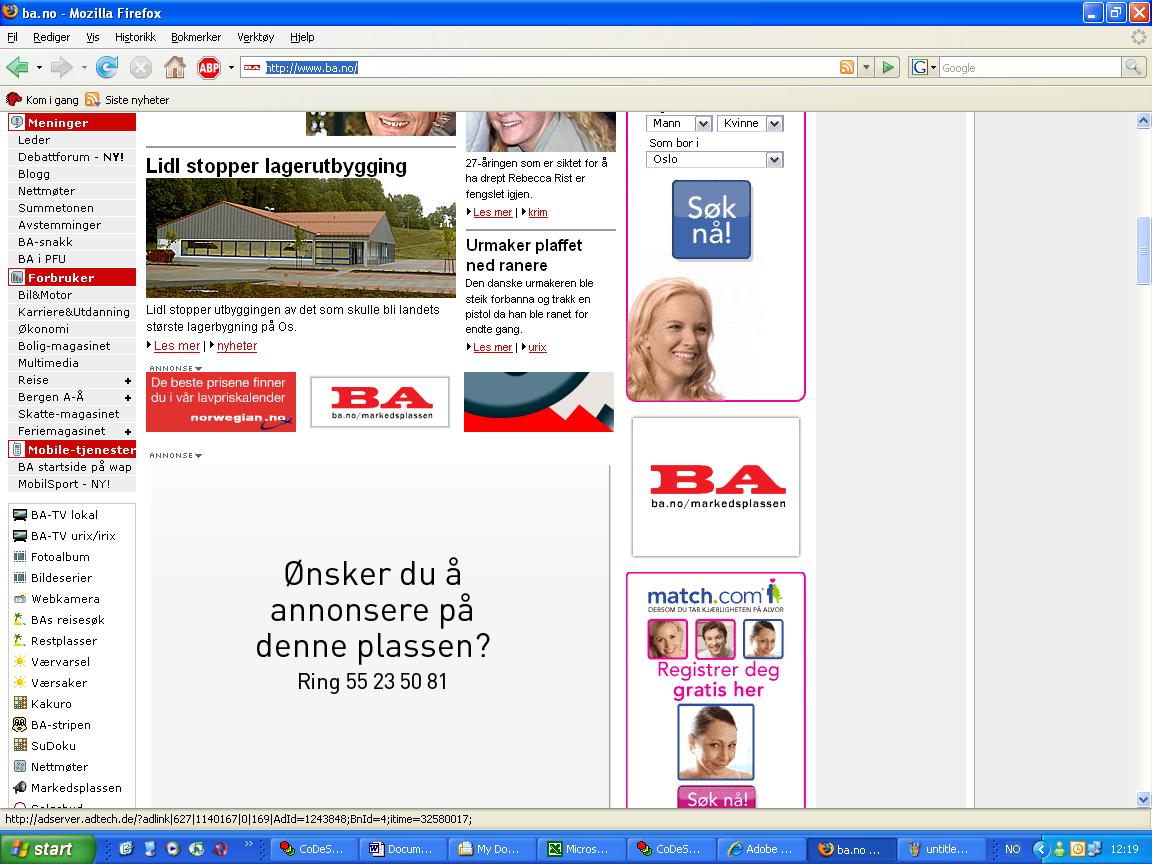Open the Kvinne dropdown in the ad
This screenshot has width=1152, height=864.
click(x=750, y=123)
